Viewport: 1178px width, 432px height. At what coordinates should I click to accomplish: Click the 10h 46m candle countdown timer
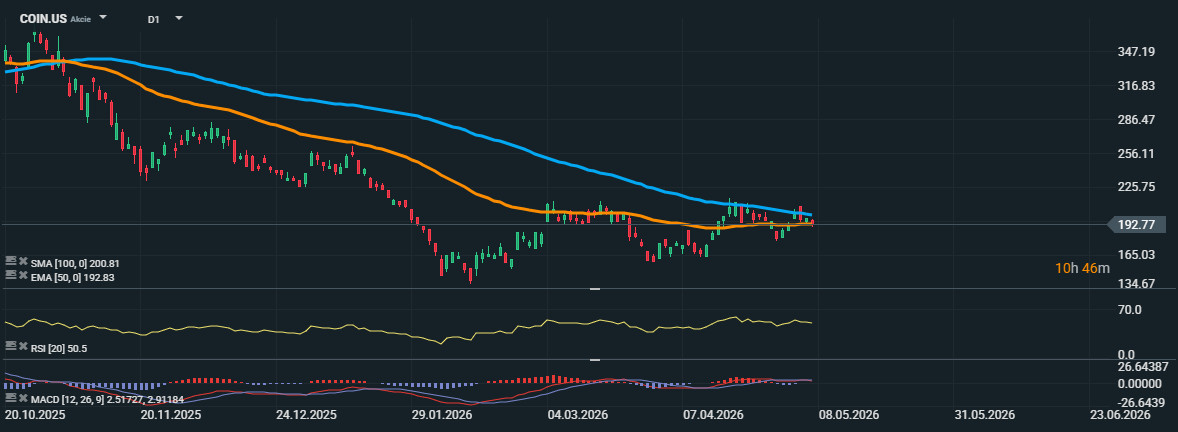point(1082,267)
